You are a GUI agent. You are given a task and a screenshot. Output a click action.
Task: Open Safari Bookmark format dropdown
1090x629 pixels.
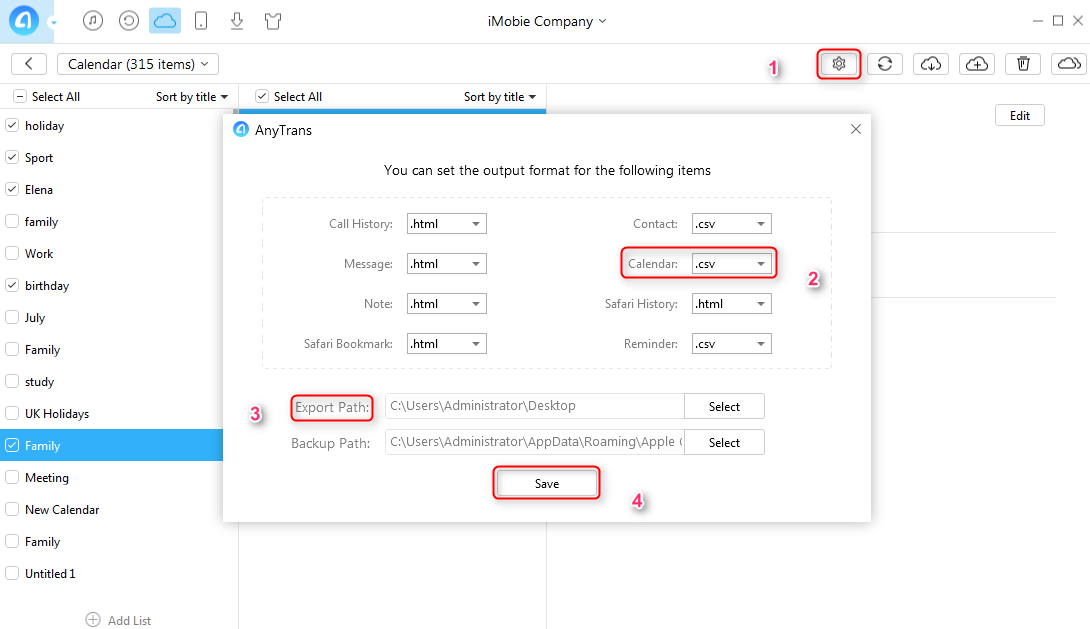click(446, 343)
